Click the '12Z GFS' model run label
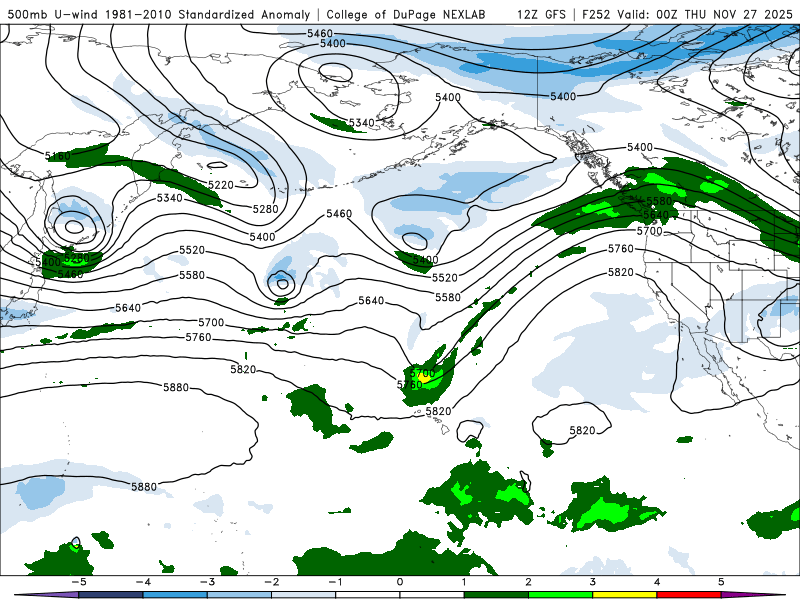The height and width of the screenshot is (600, 800). click(541, 14)
